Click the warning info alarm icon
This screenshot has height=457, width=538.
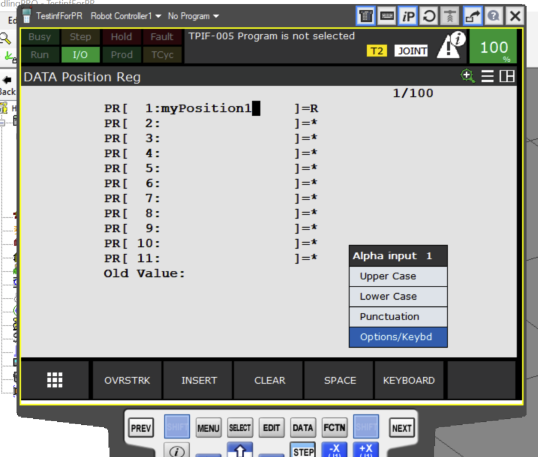451,45
